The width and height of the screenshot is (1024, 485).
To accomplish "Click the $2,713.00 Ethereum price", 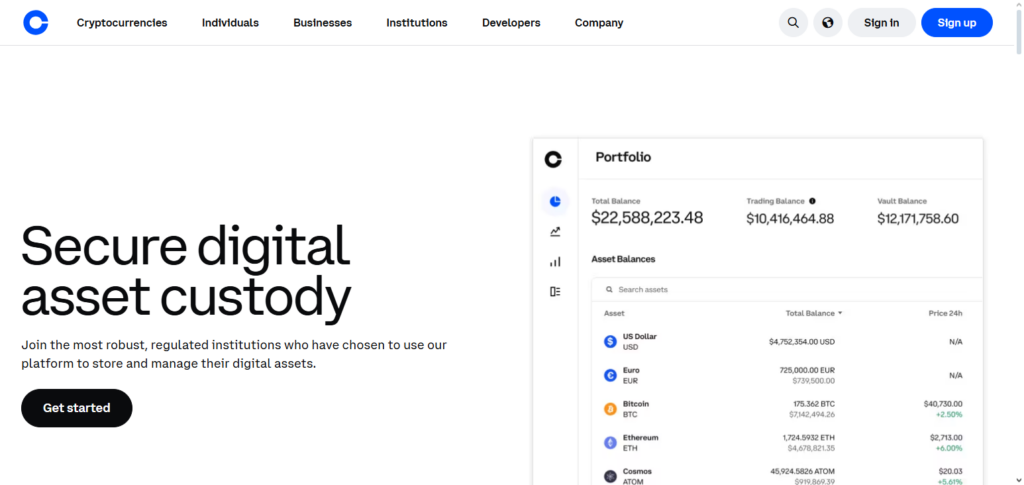I will (946, 437).
